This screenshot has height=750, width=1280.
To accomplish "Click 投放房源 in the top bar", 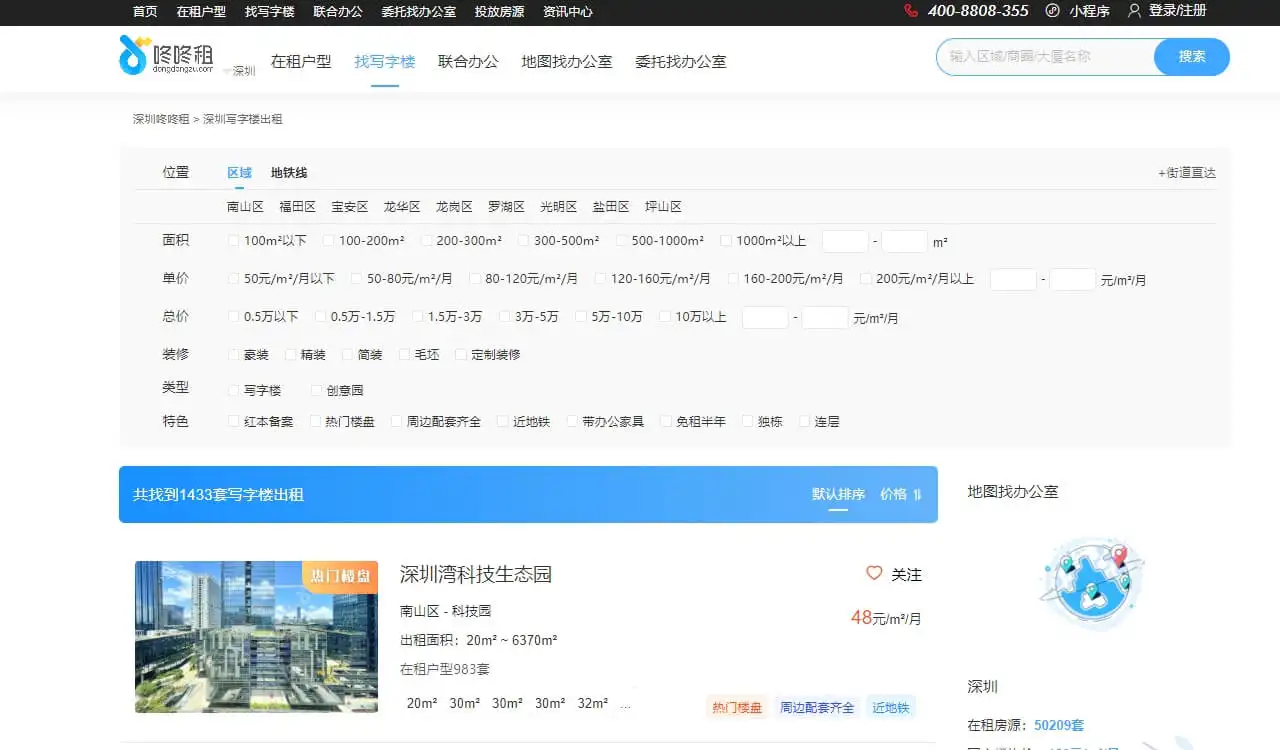I will [x=499, y=12].
